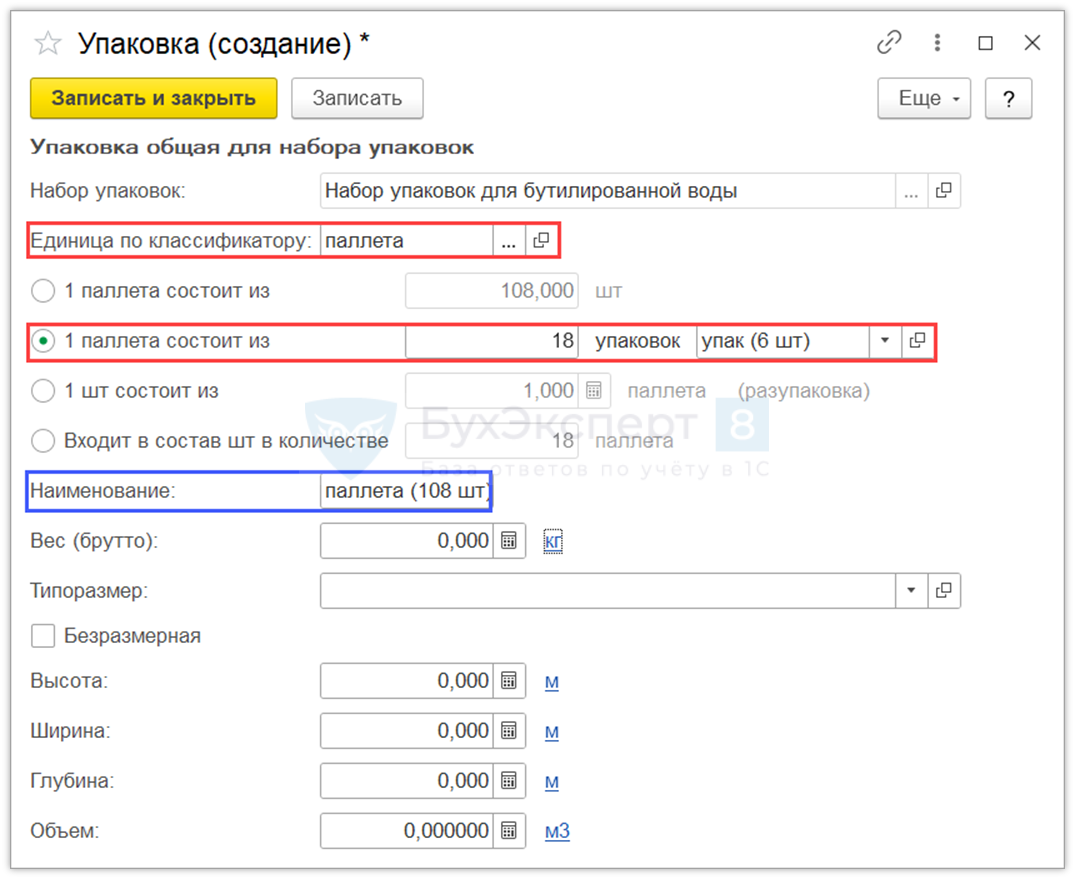The width and height of the screenshot is (1075, 879).
Task: Choose the "Входит в состав шт в количестве" option
Action: coord(43,441)
